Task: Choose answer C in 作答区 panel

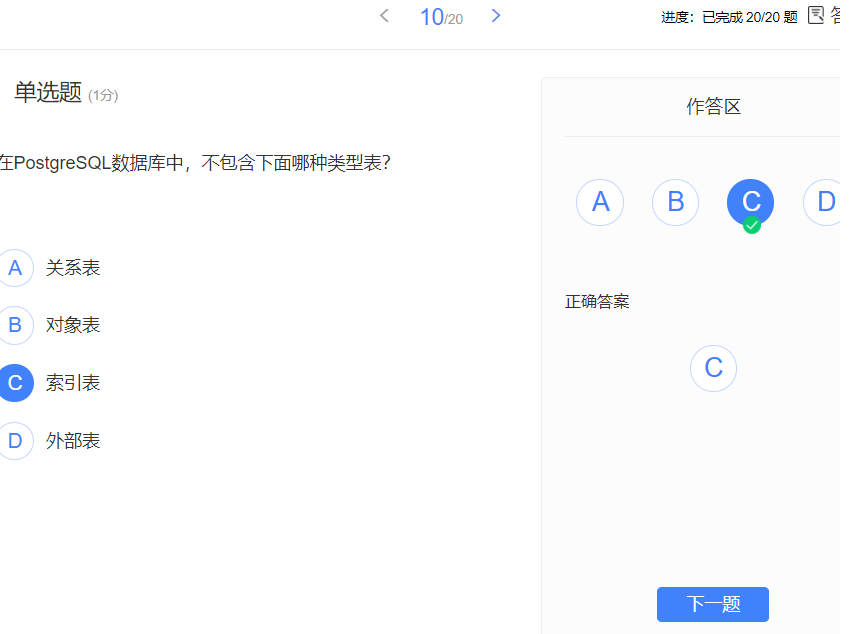Action: [751, 203]
